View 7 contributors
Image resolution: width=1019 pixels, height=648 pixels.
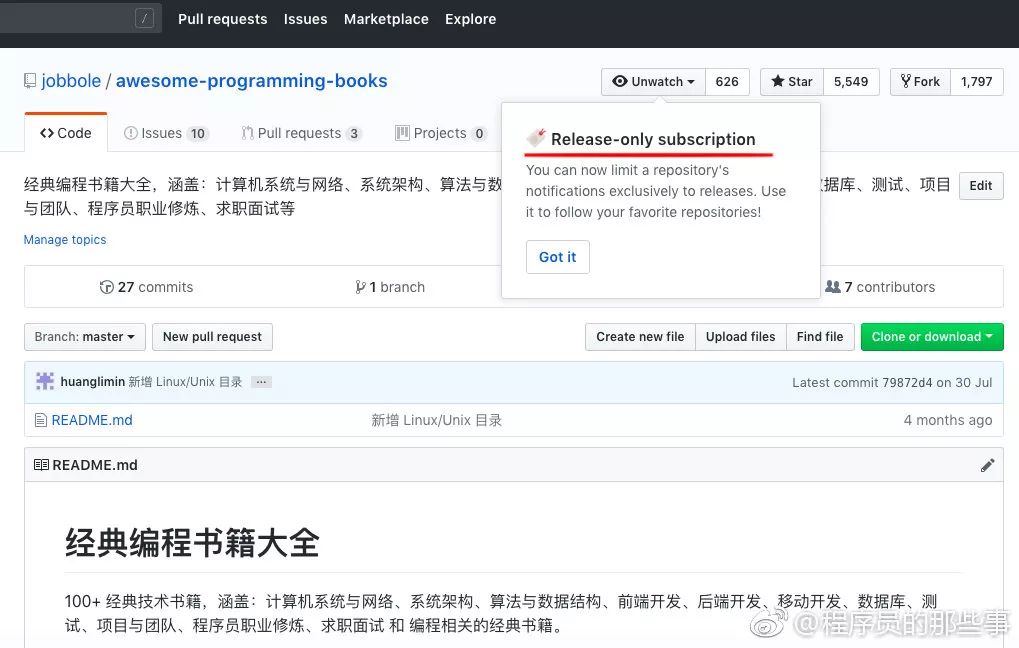(x=880, y=287)
